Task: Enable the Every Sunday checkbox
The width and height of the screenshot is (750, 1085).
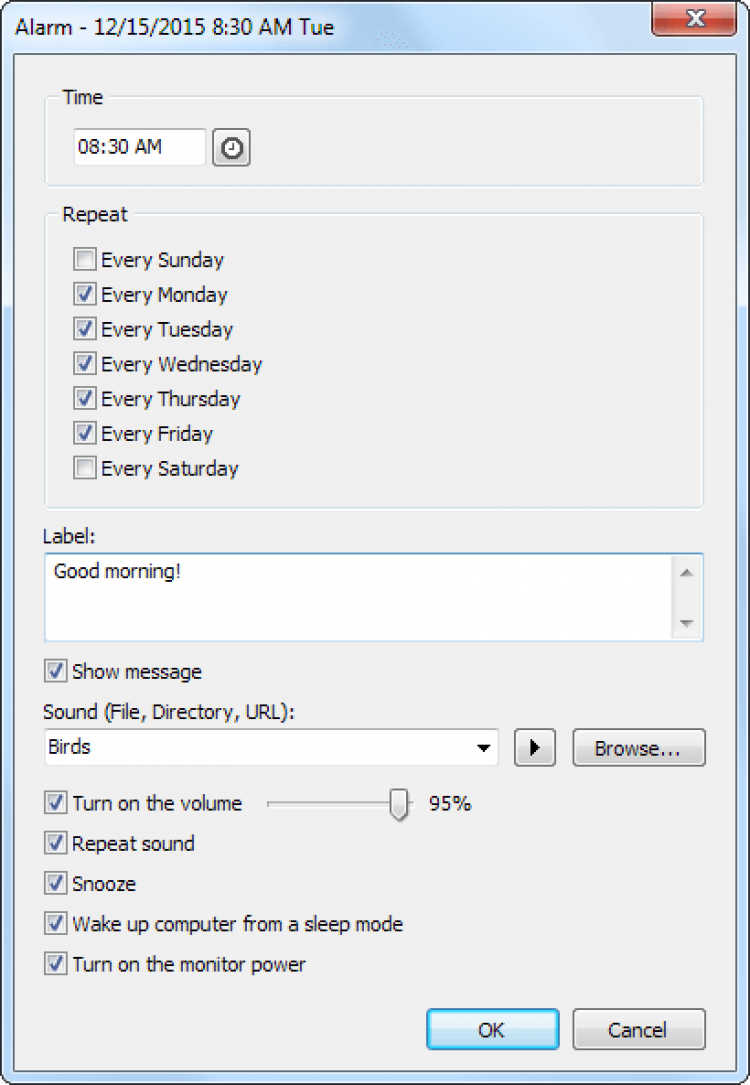Action: [85, 261]
